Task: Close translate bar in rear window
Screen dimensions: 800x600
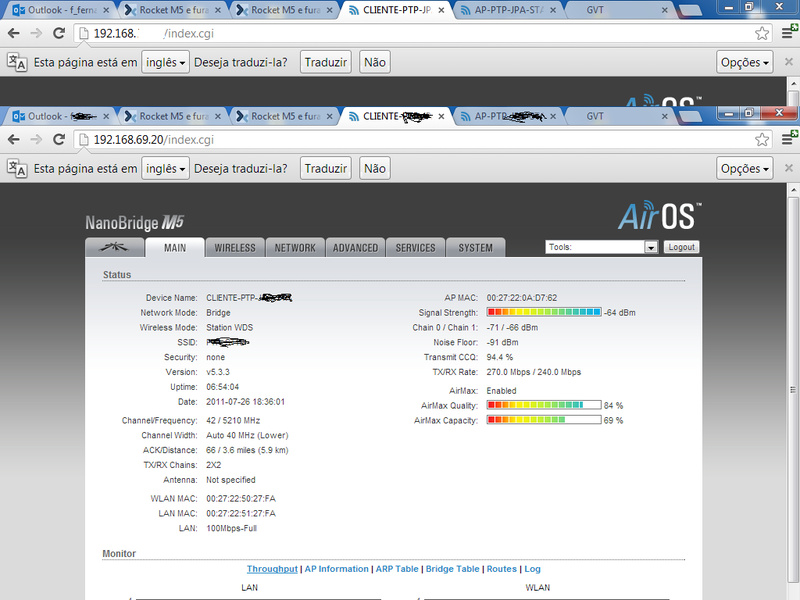Action: pyautogui.click(x=788, y=62)
